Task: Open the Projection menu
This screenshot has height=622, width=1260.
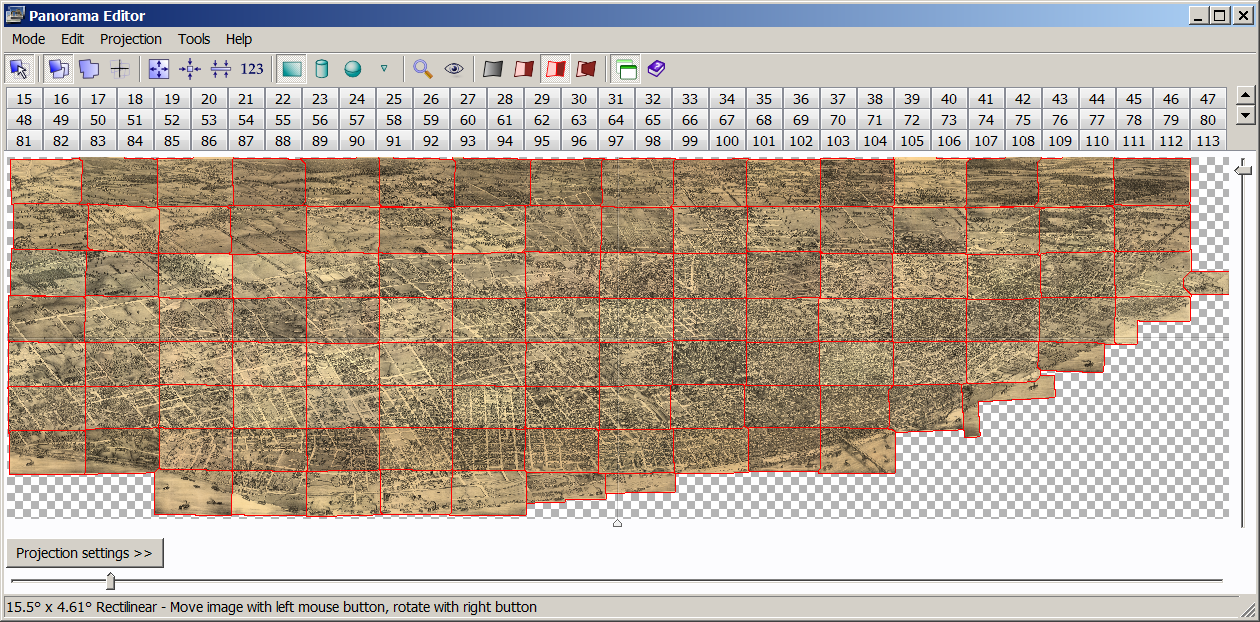Action: [x=130, y=39]
